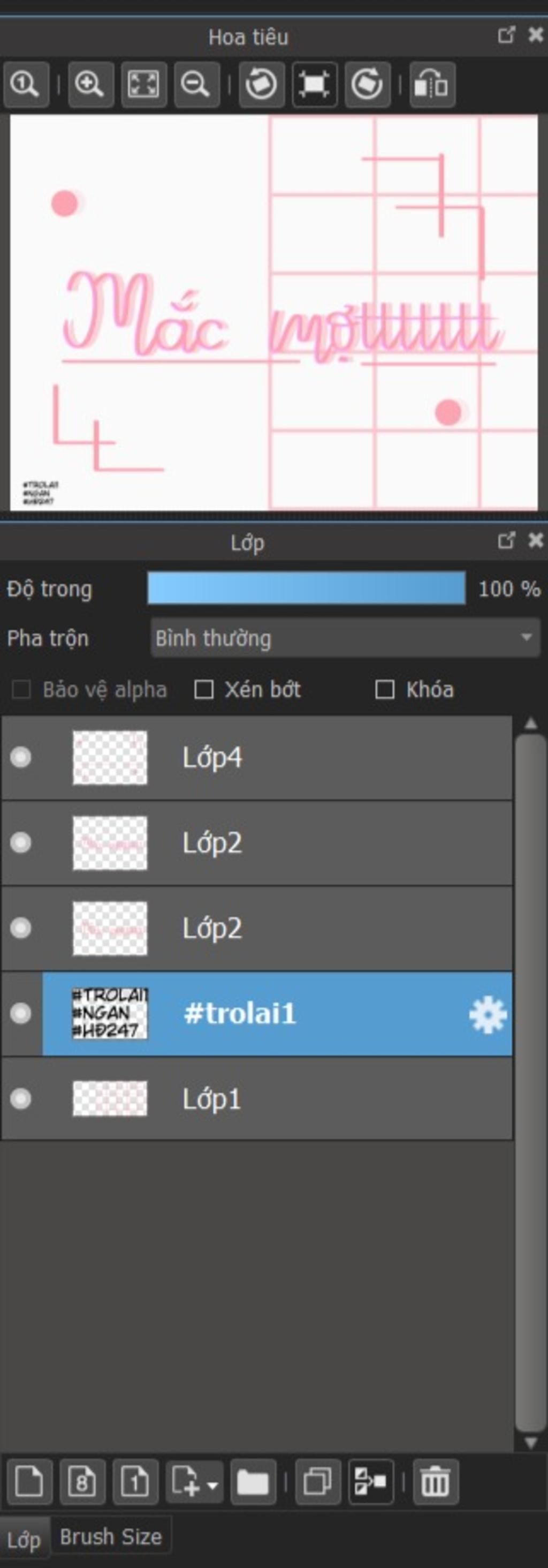Switch to the Brush Size tab
548x1568 pixels.
pos(111,1537)
